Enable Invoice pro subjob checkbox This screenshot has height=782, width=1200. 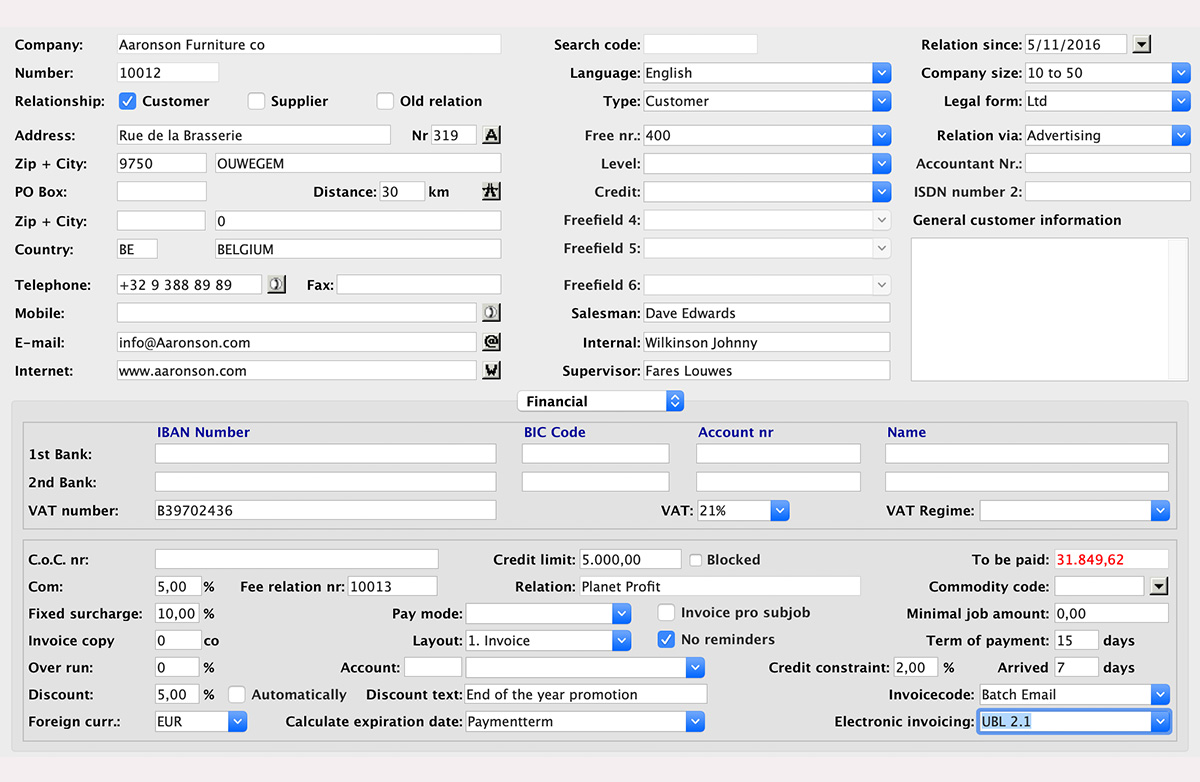coord(666,612)
